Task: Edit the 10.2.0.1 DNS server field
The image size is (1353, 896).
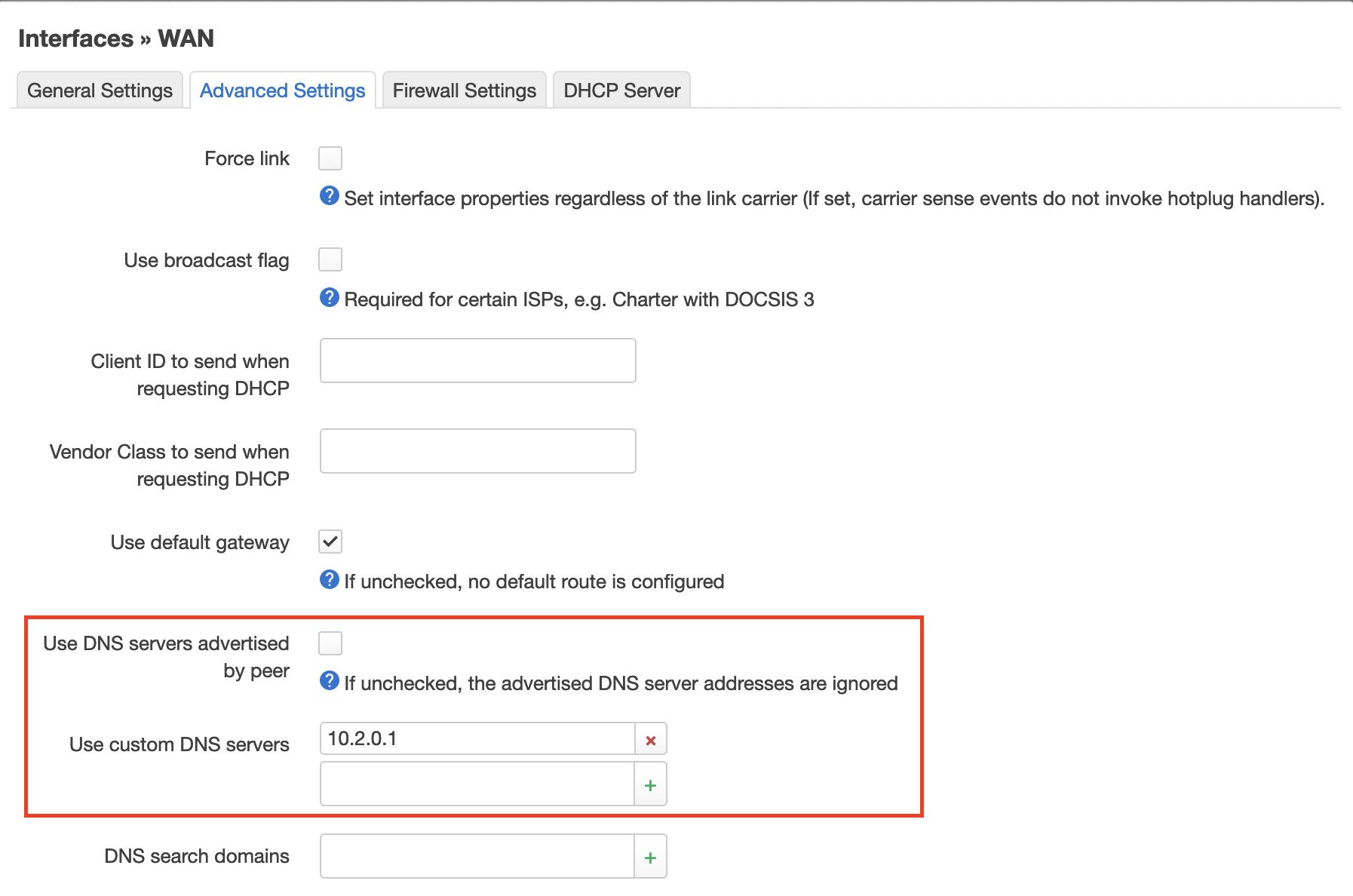Action: point(477,739)
